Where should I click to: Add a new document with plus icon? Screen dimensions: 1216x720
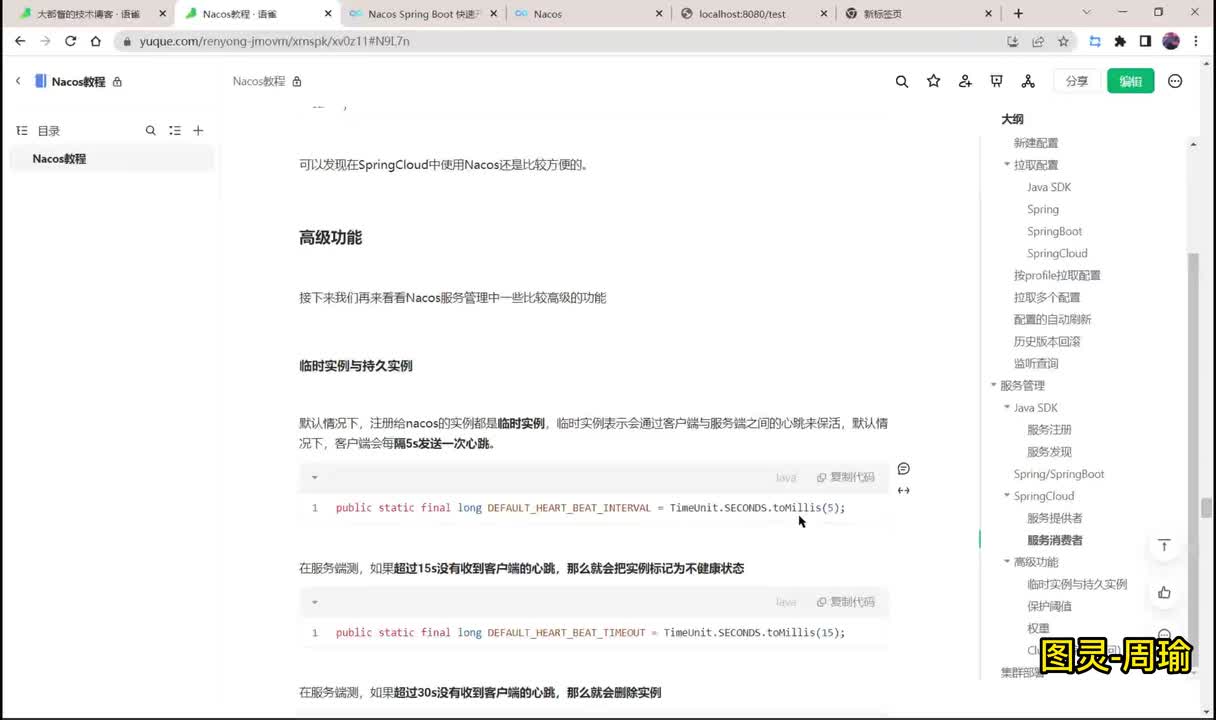198,130
